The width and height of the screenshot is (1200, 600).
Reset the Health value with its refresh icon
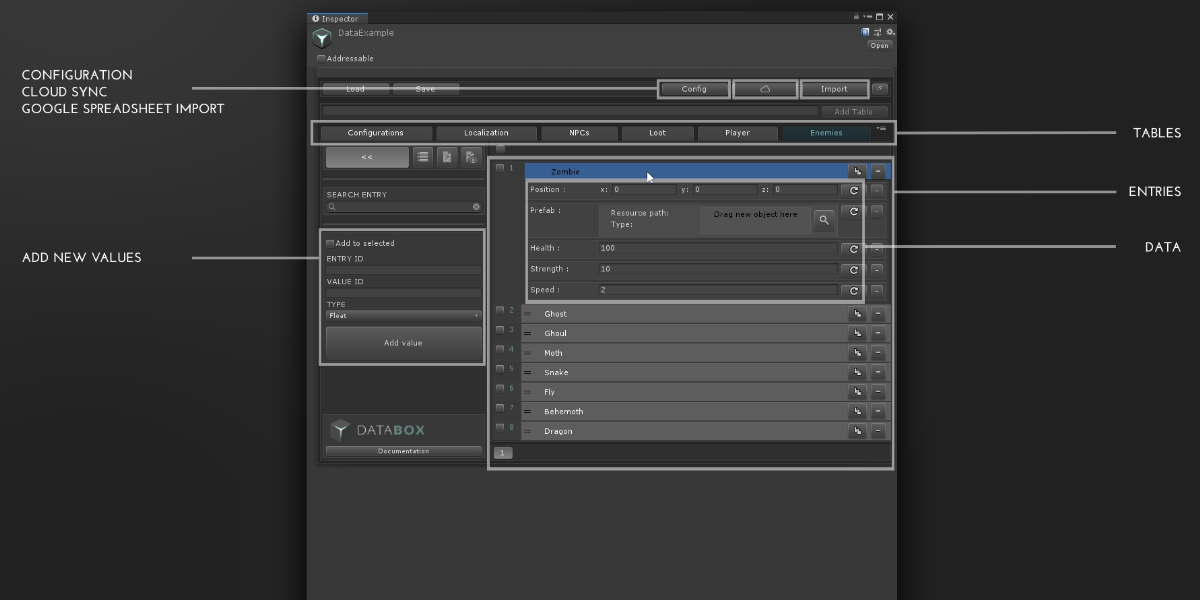854,249
